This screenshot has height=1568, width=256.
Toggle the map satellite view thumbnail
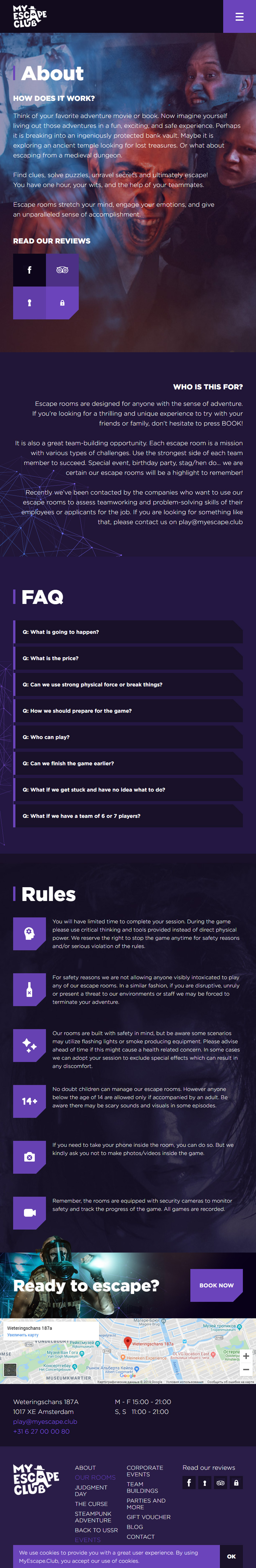(x=10, y=1370)
